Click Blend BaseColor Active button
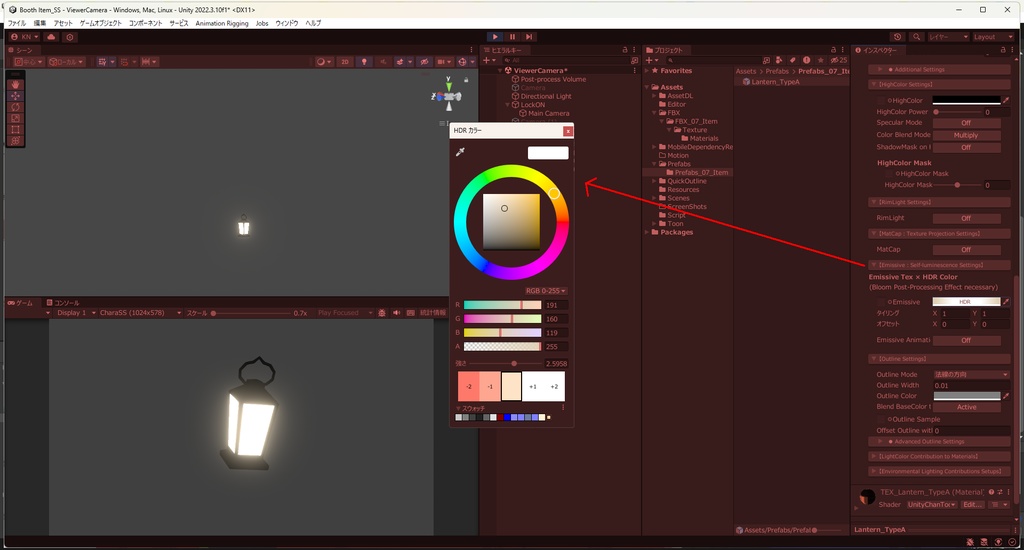1024x550 pixels. click(x=967, y=407)
